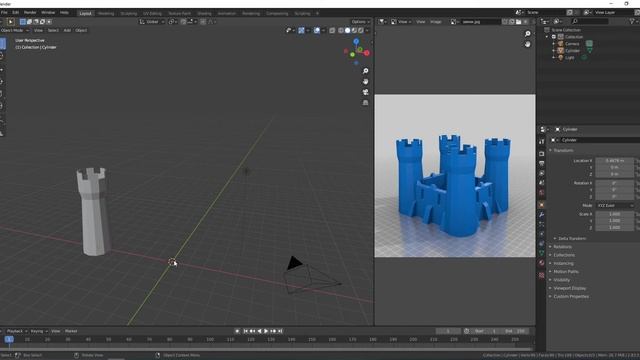Image resolution: width=640 pixels, height=360 pixels.
Task: Click the image editor pan hand icon
Action: coord(527,44)
